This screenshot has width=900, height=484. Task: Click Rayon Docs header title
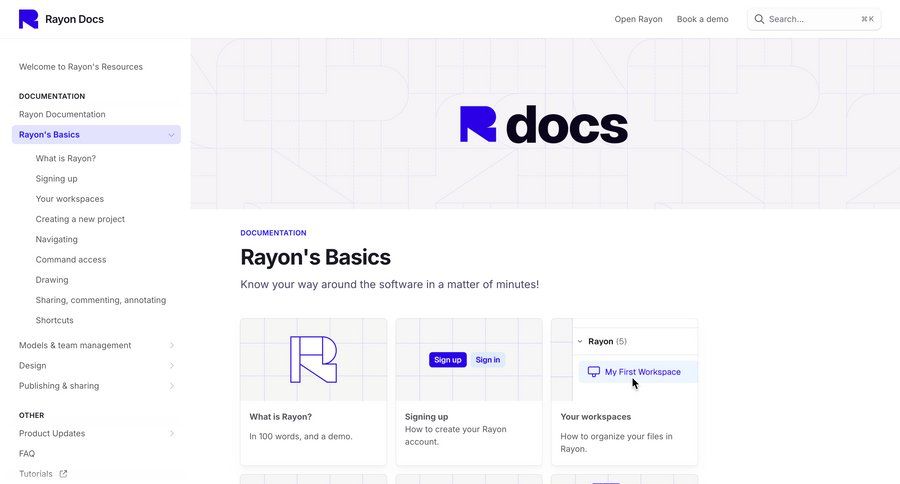pyautogui.click(x=75, y=19)
